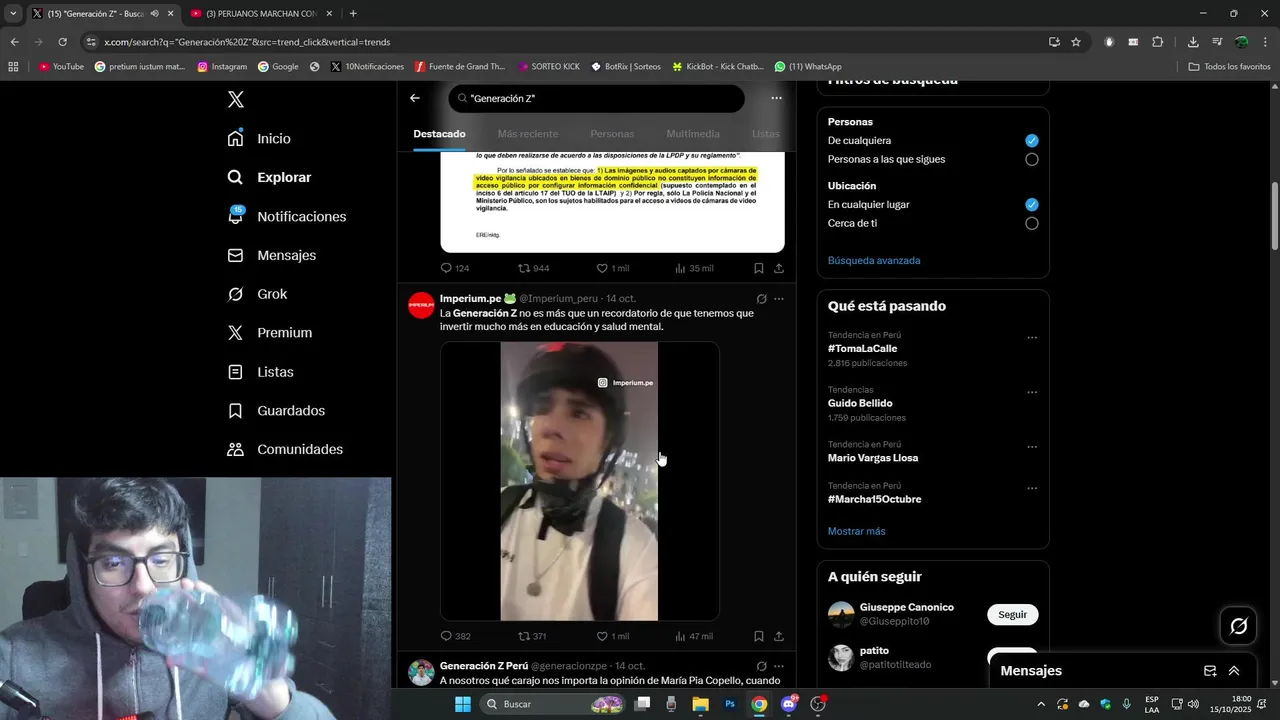Screen dimensions: 1280x720
Task: Compose new message in Mensajes drawer
Action: (1210, 671)
